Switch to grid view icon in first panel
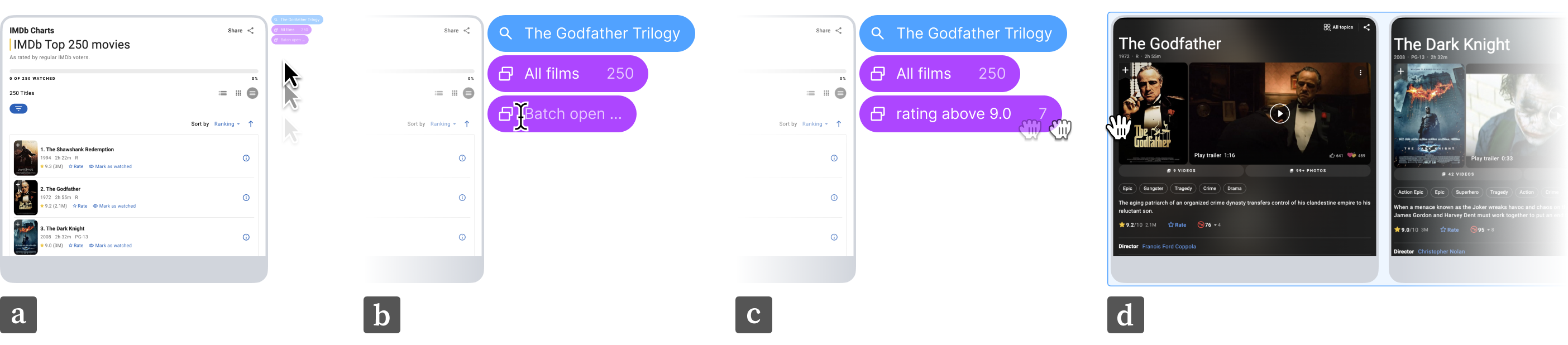This screenshot has height=345, width=1568. pyautogui.click(x=238, y=93)
